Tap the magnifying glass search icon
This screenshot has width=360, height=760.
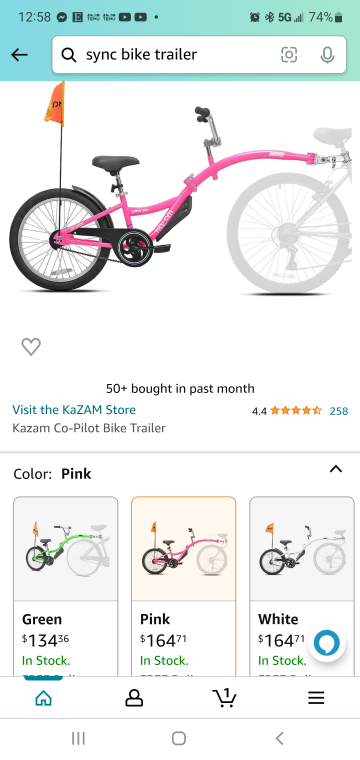tap(69, 55)
